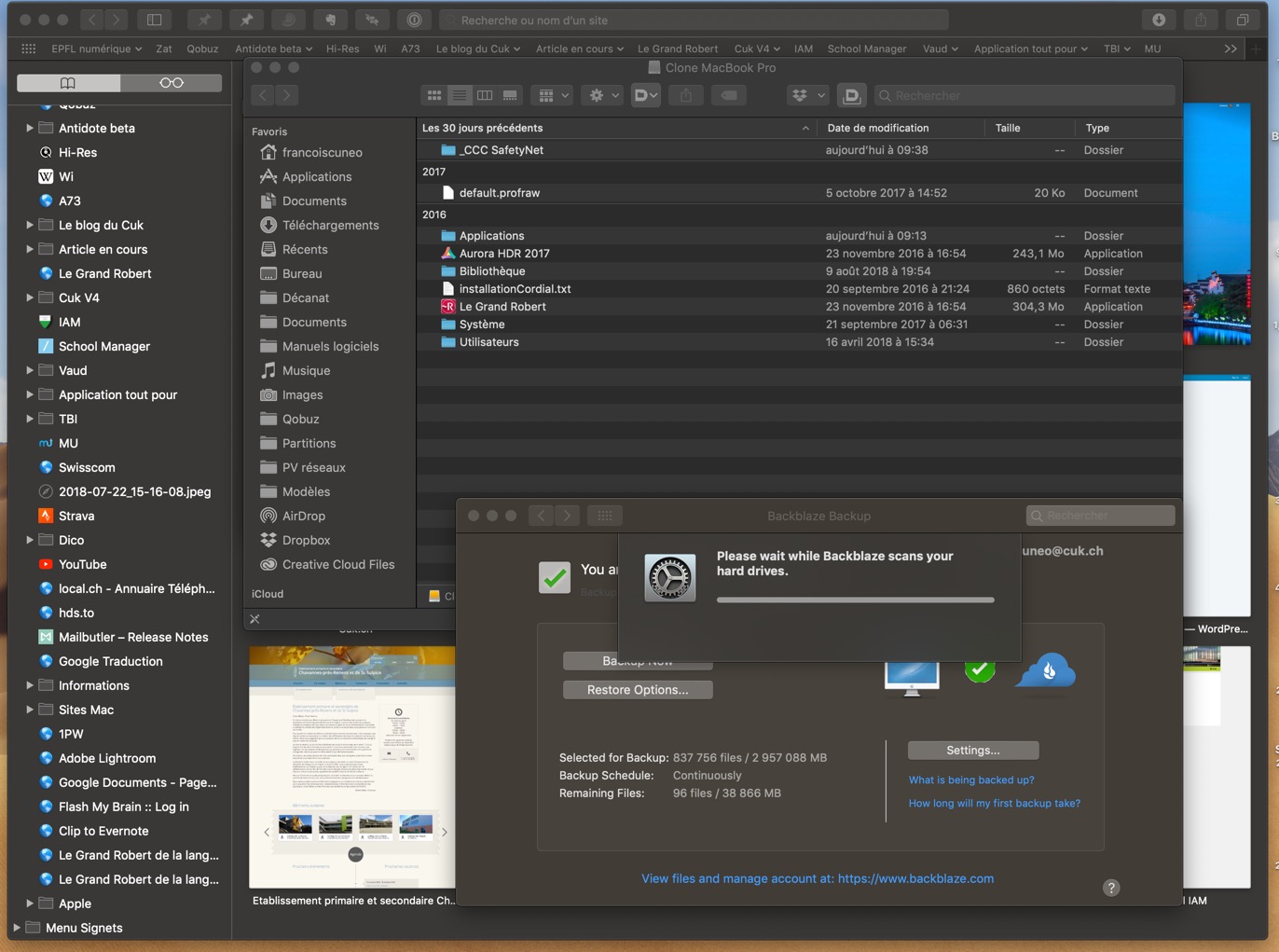Select Aurora HDR 2017 application row
Viewport: 1279px width, 952px height.
point(799,254)
